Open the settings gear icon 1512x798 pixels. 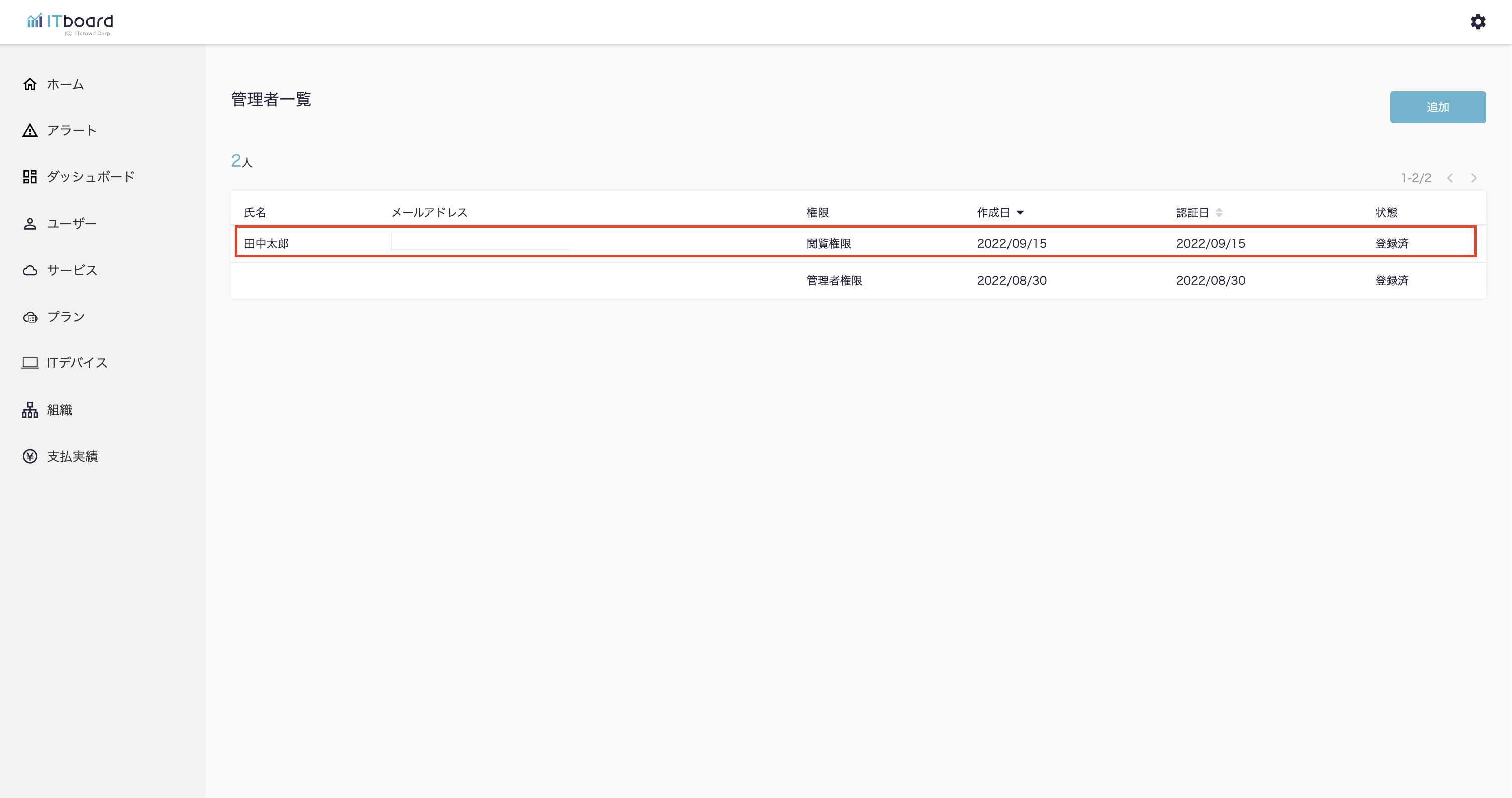(x=1477, y=22)
